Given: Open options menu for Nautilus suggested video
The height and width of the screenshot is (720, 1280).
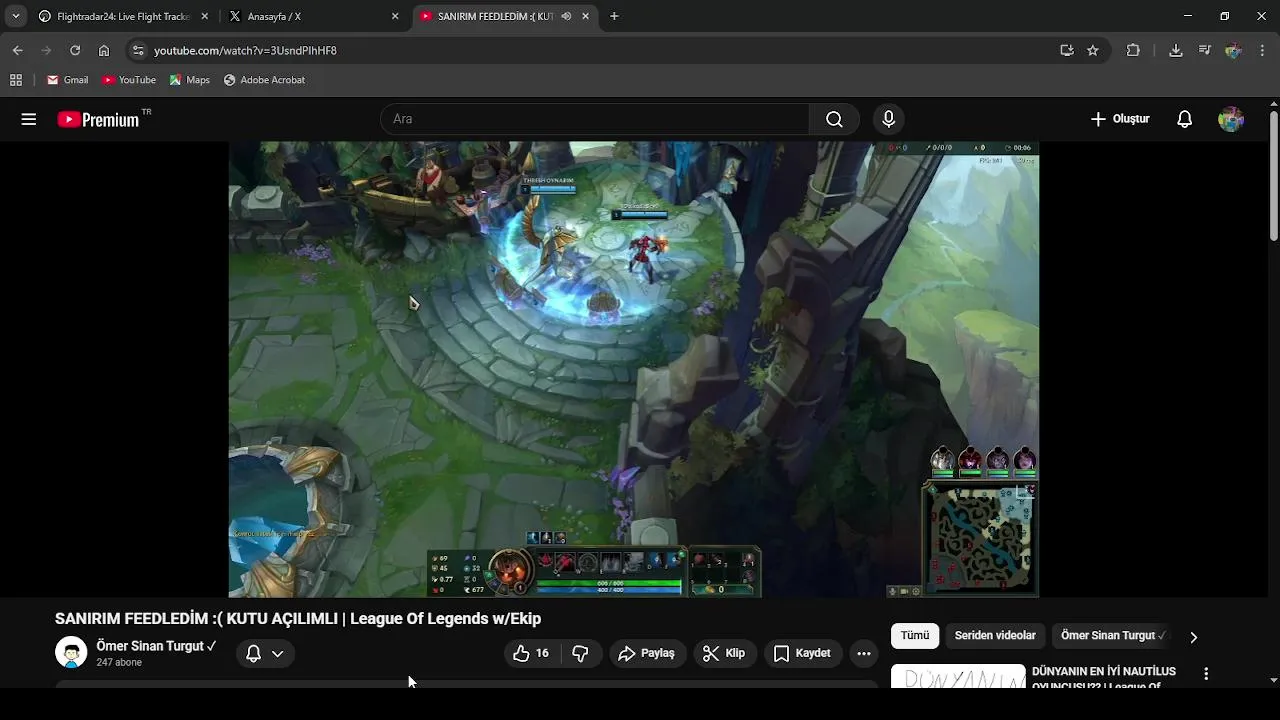Looking at the screenshot, I should click(x=1206, y=674).
